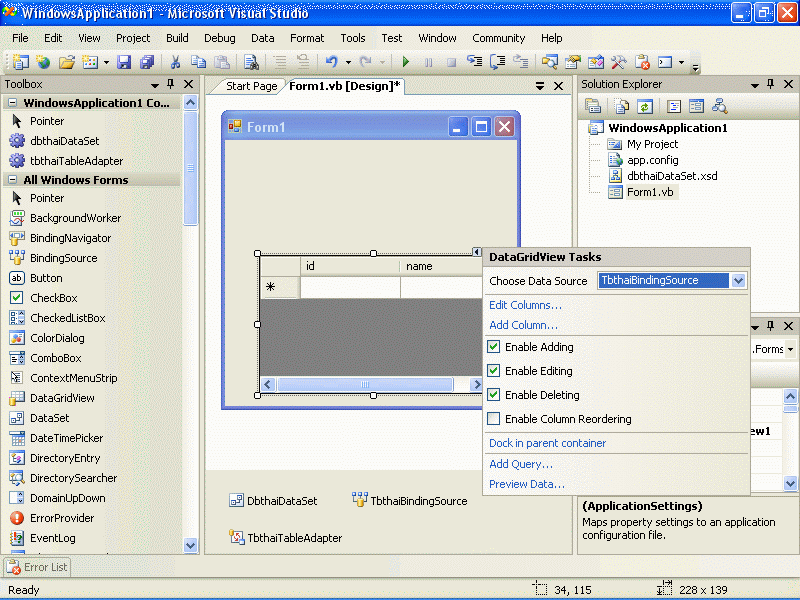Open the Add New Item dropdown arrow in the toolbar
This screenshot has height=600, width=800.
[106, 62]
